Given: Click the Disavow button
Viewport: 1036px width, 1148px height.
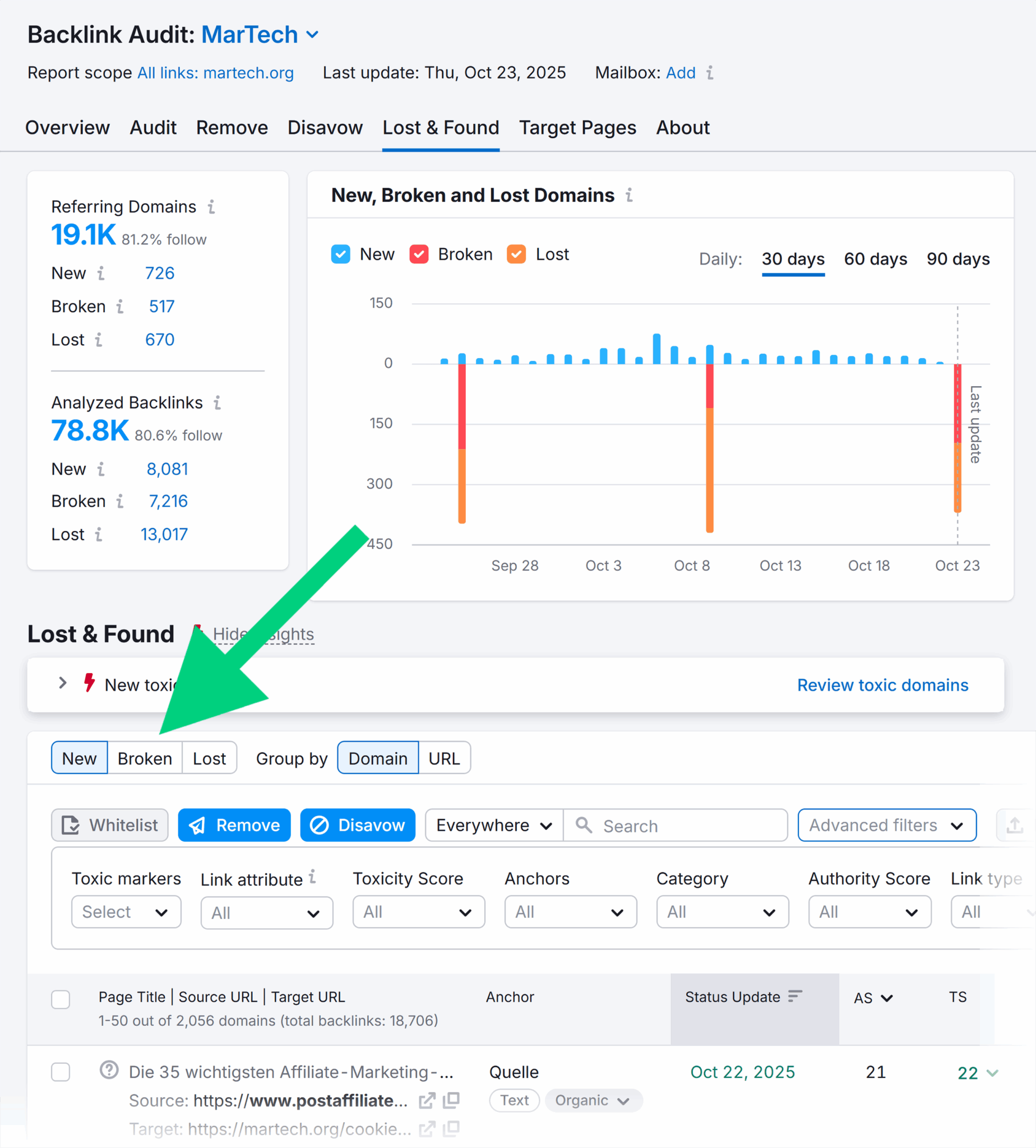Looking at the screenshot, I should (x=358, y=825).
